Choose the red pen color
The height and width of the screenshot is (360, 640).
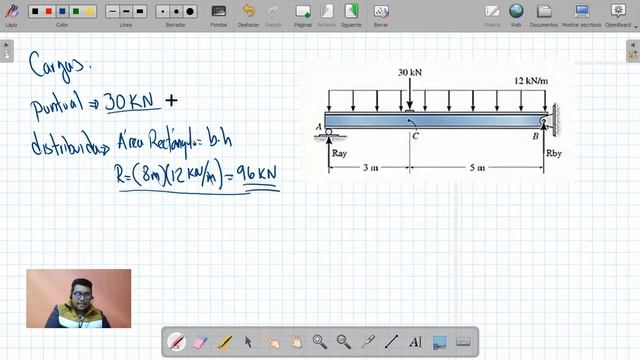pyautogui.click(x=49, y=11)
